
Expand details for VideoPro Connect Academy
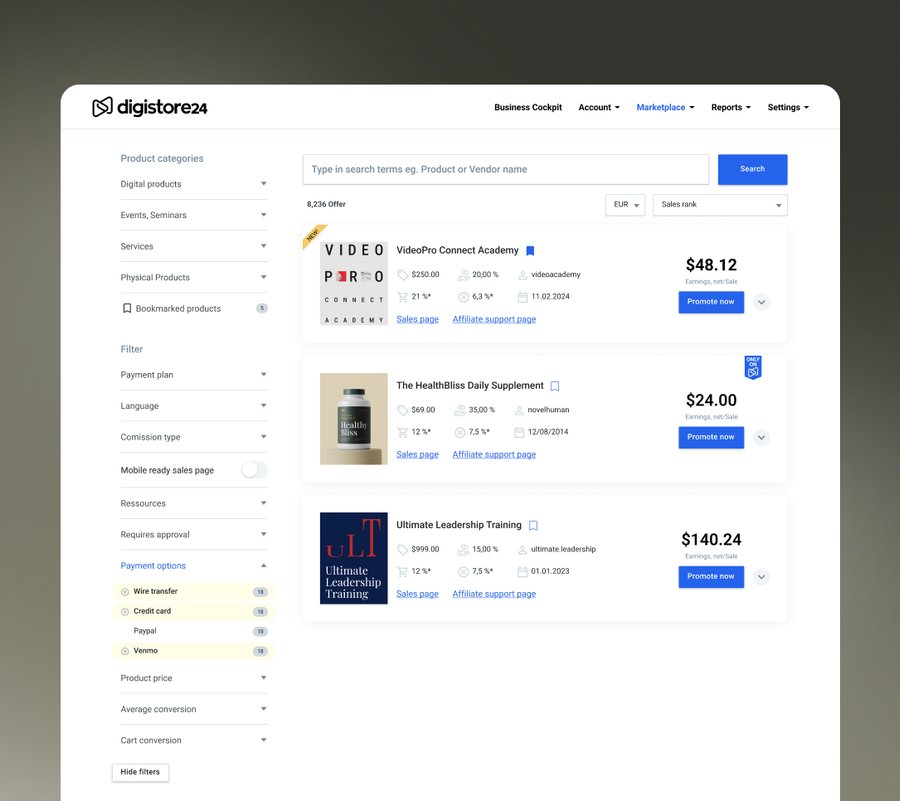click(761, 302)
